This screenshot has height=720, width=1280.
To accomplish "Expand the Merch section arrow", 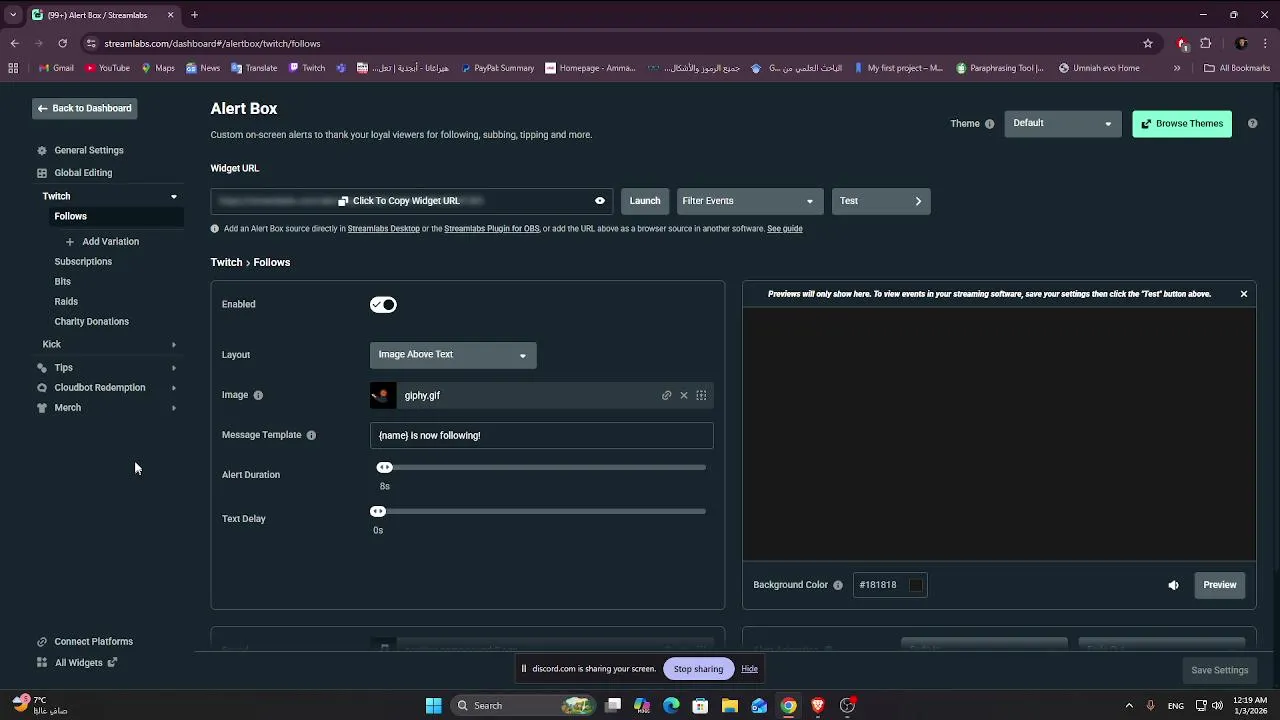I will (x=174, y=408).
